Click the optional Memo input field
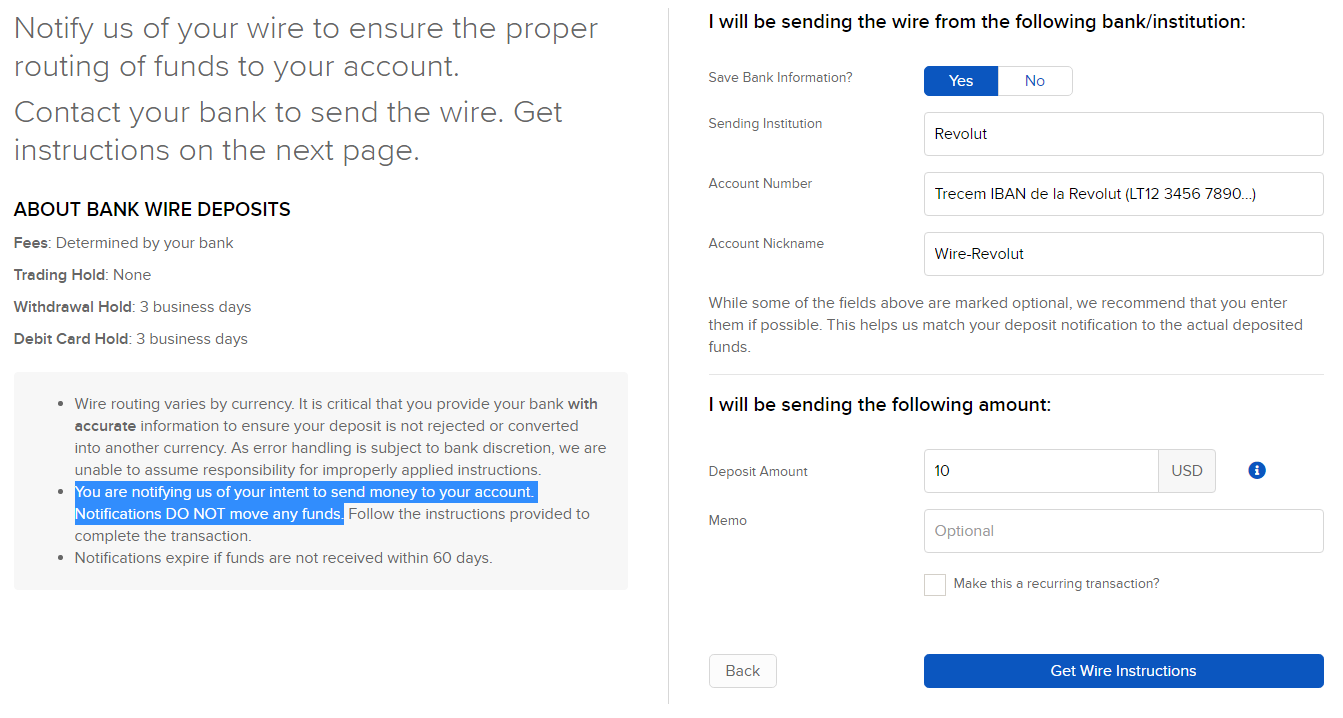This screenshot has height=718, width=1343. click(x=1123, y=531)
